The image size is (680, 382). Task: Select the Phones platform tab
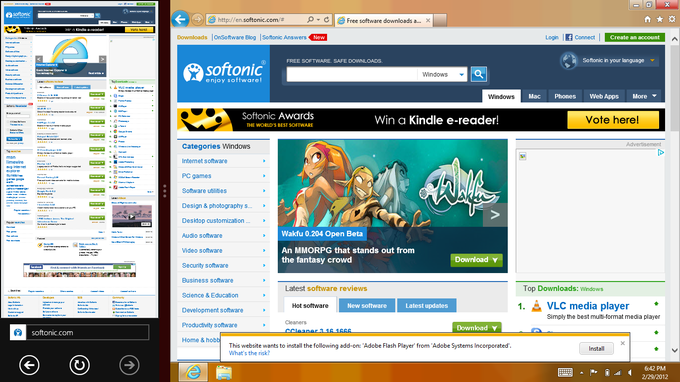tap(565, 96)
